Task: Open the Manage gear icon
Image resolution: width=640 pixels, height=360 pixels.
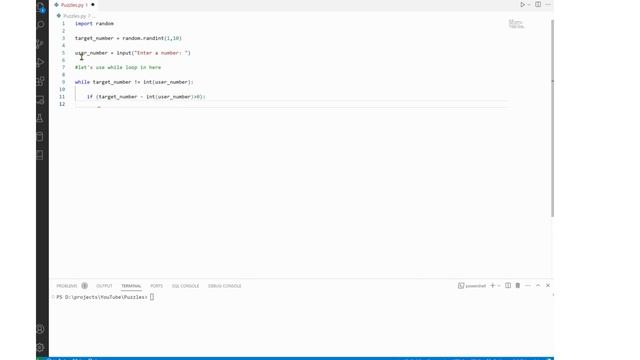Action: point(40,347)
